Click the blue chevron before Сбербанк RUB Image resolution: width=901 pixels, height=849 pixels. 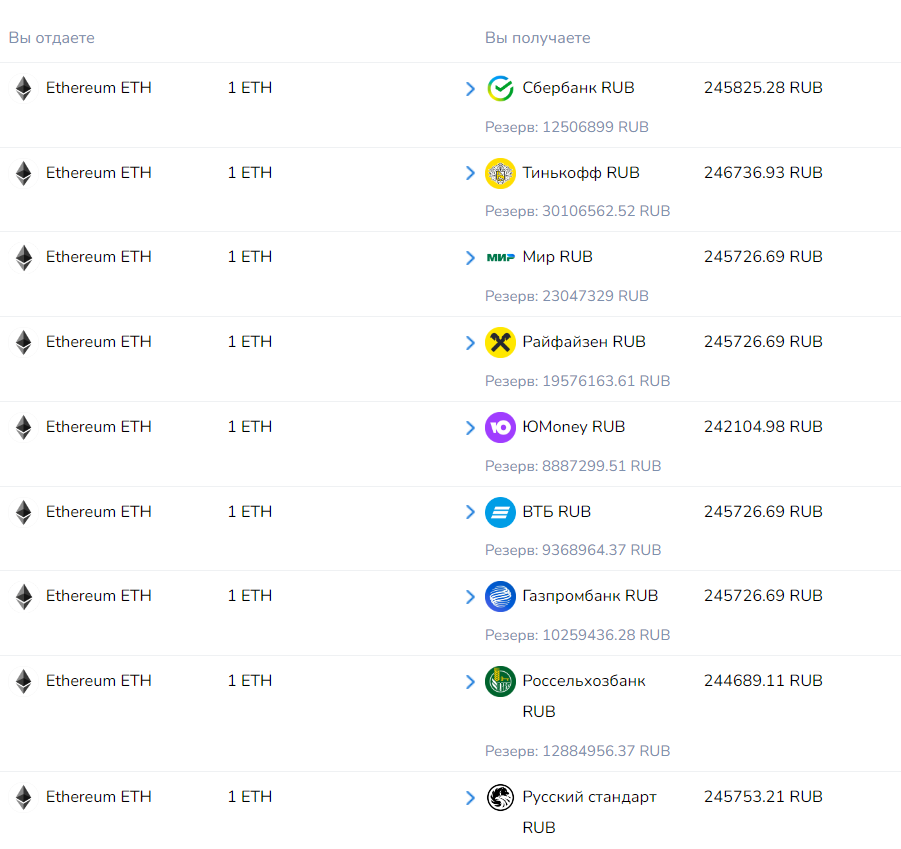point(470,88)
